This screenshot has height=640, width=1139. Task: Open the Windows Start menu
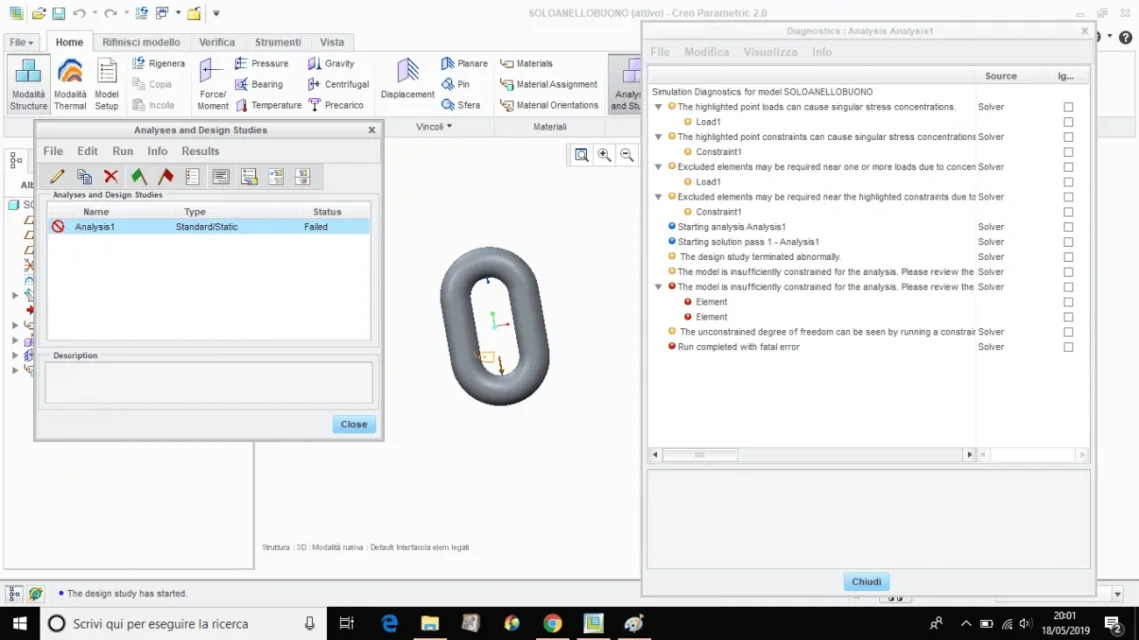[20, 623]
